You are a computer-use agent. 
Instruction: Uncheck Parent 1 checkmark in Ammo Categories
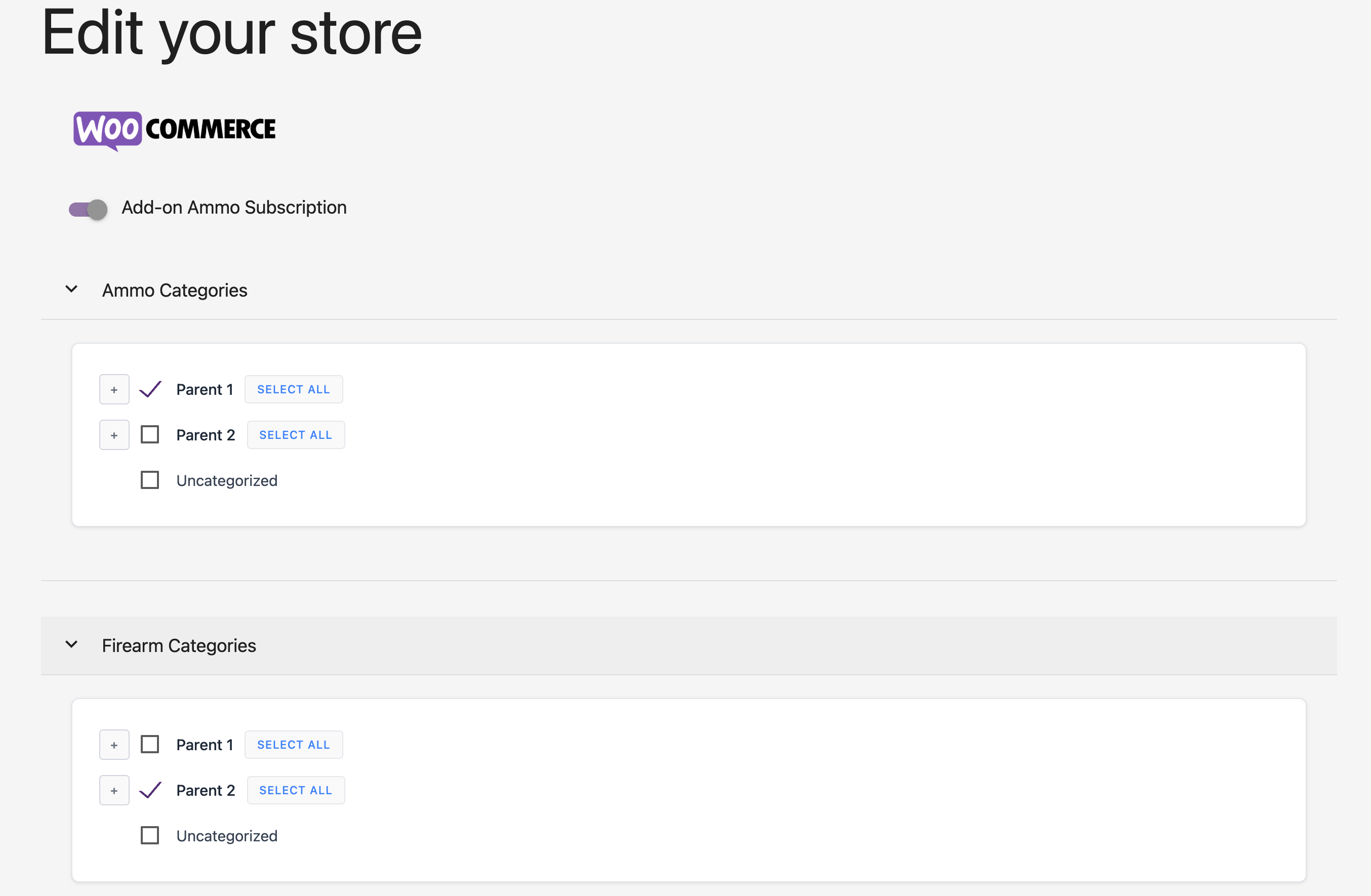pos(150,389)
